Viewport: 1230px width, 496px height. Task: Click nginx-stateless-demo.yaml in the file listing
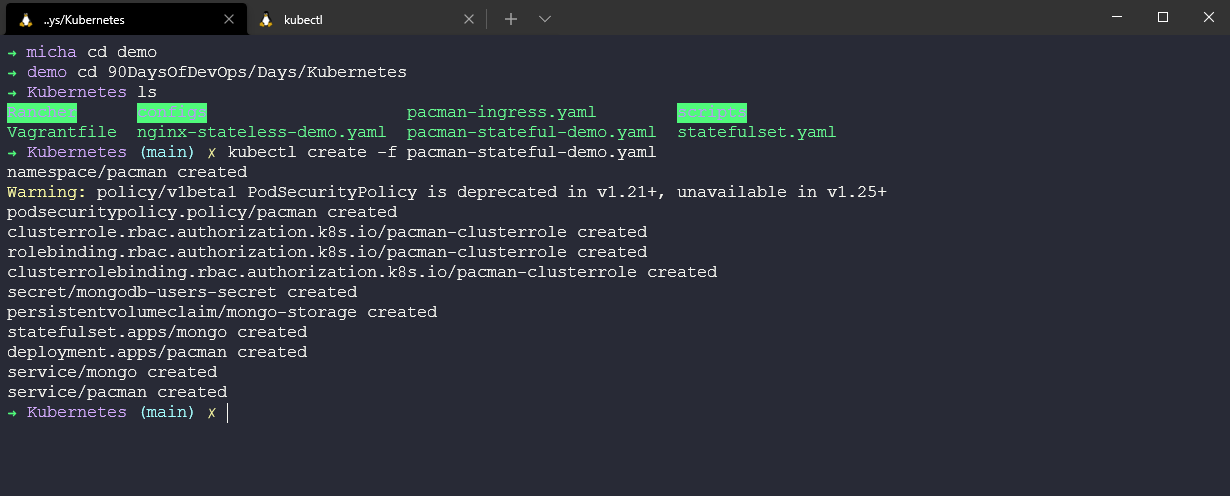pyautogui.click(x=261, y=132)
